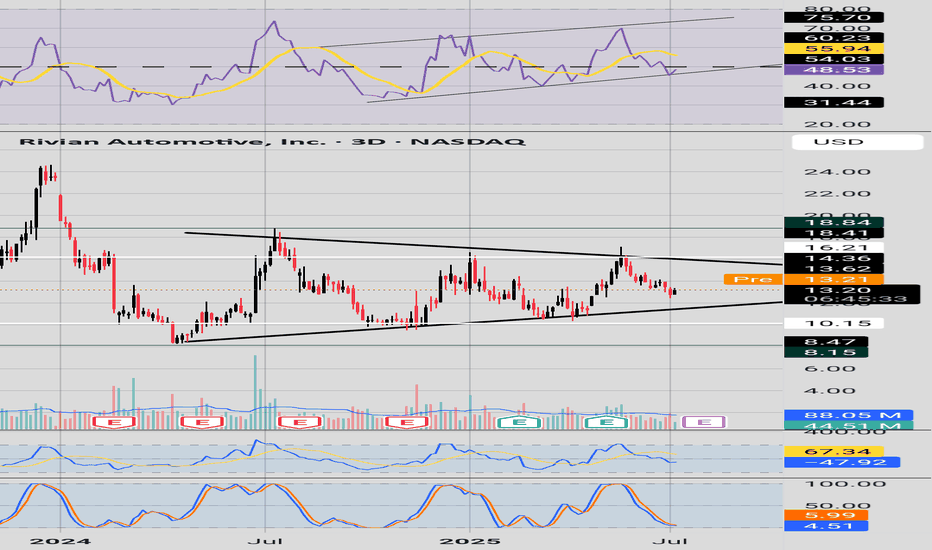This screenshot has height=550, width=932.
Task: Select the 13.62 price label
Action: (x=834, y=269)
